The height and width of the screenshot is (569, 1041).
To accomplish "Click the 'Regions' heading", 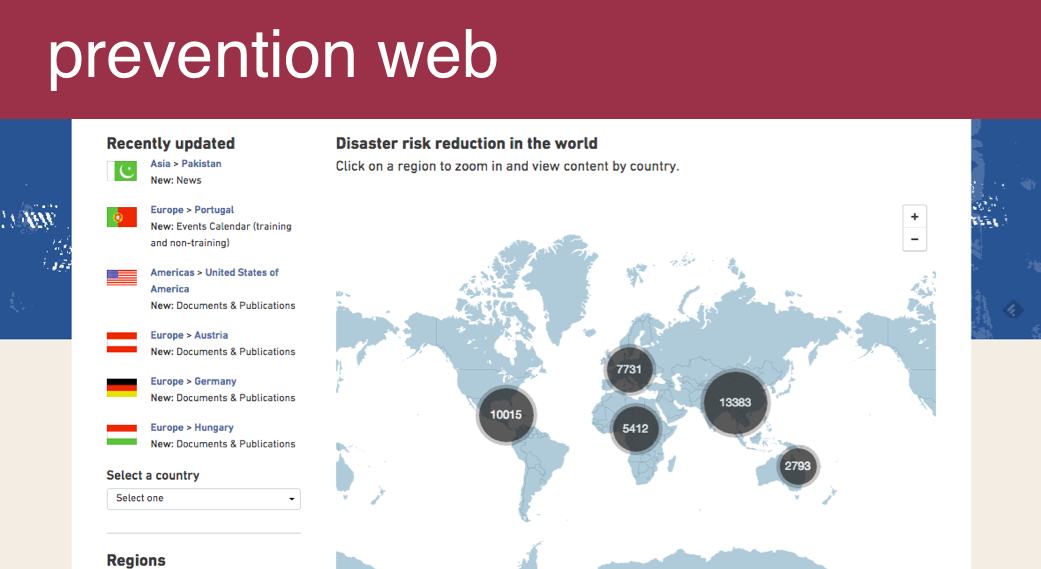I will pos(136,560).
